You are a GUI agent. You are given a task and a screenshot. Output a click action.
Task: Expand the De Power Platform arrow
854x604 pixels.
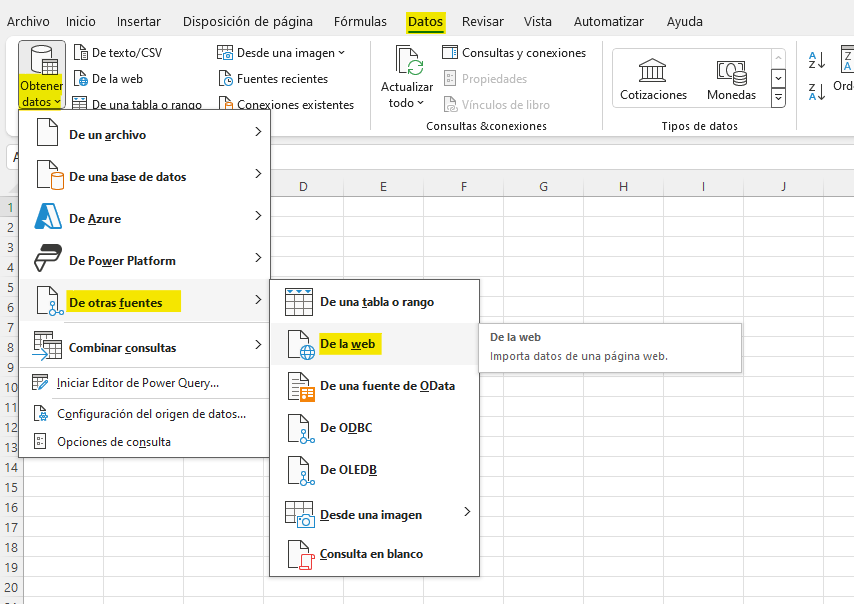pyautogui.click(x=258, y=258)
